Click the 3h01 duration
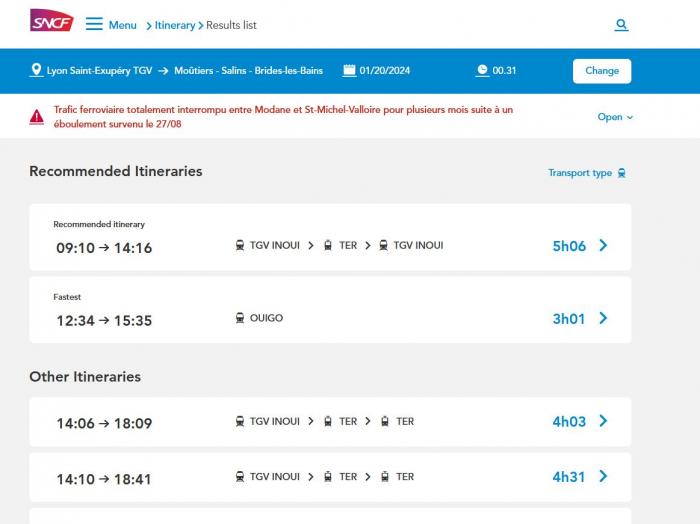Screen dimensions: 700x524 (569, 319)
